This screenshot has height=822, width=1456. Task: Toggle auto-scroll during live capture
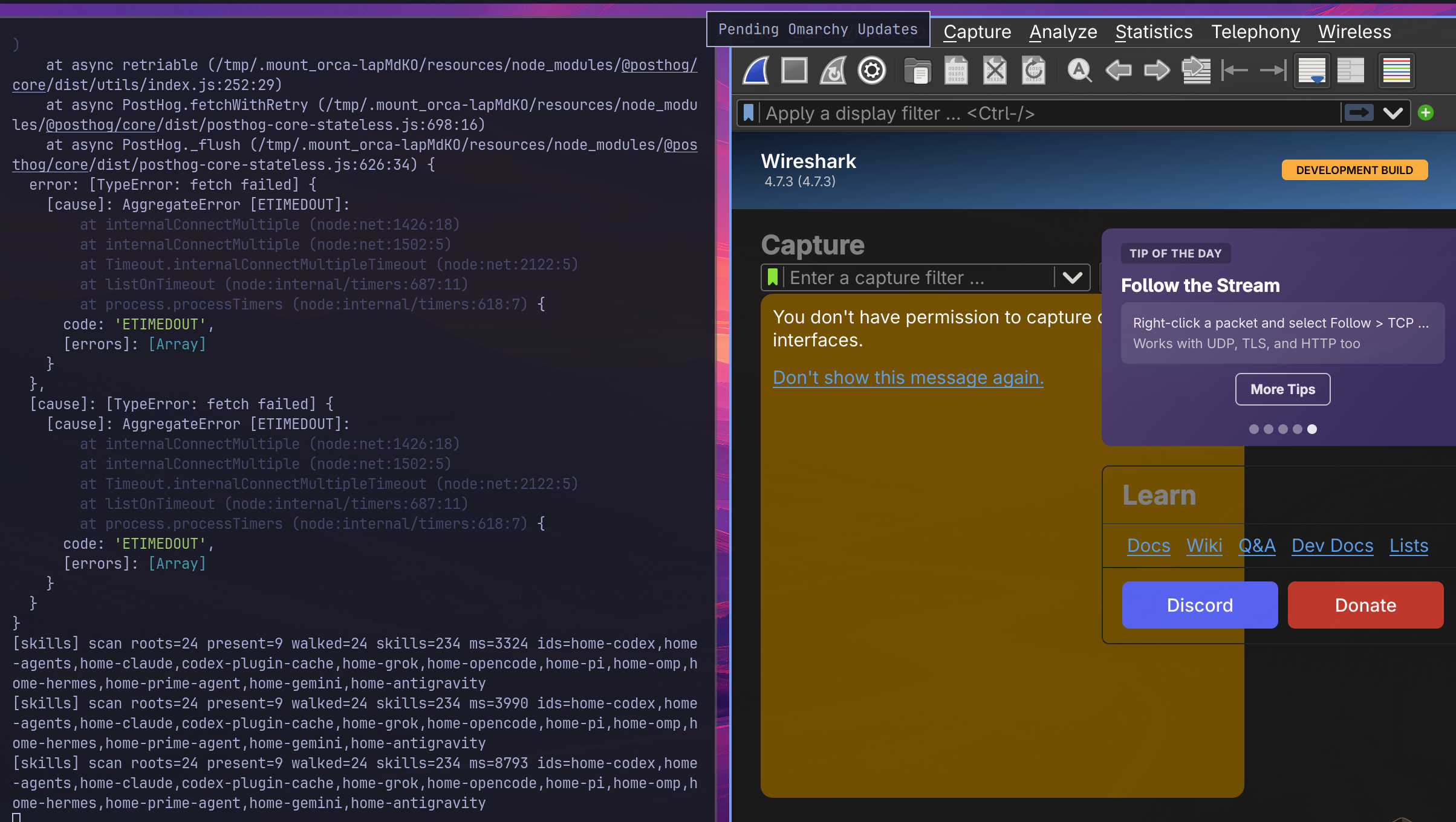pos(1312,71)
